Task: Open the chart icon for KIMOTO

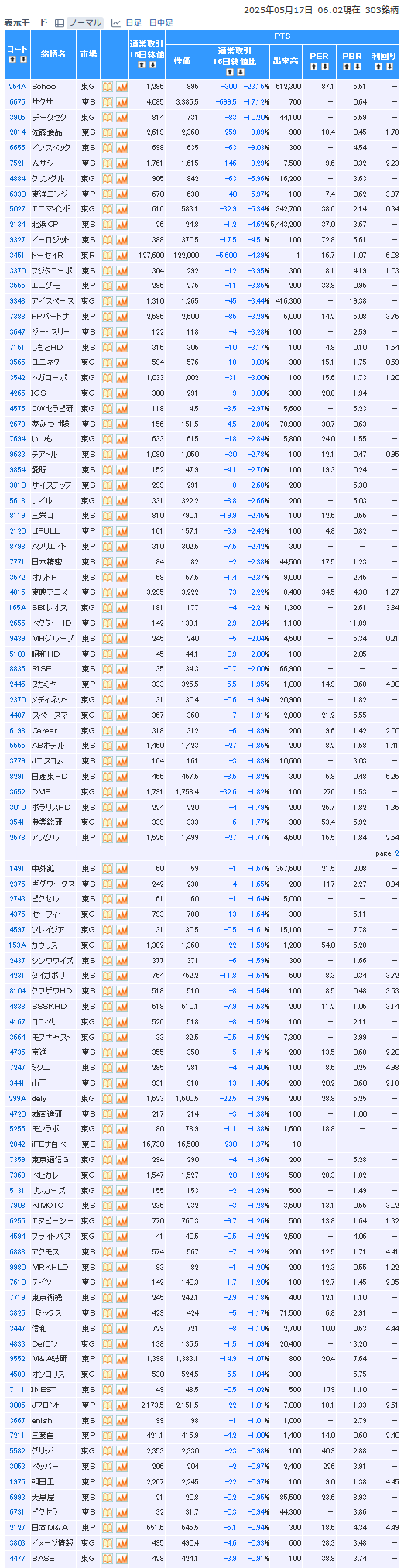Action: point(122,1206)
